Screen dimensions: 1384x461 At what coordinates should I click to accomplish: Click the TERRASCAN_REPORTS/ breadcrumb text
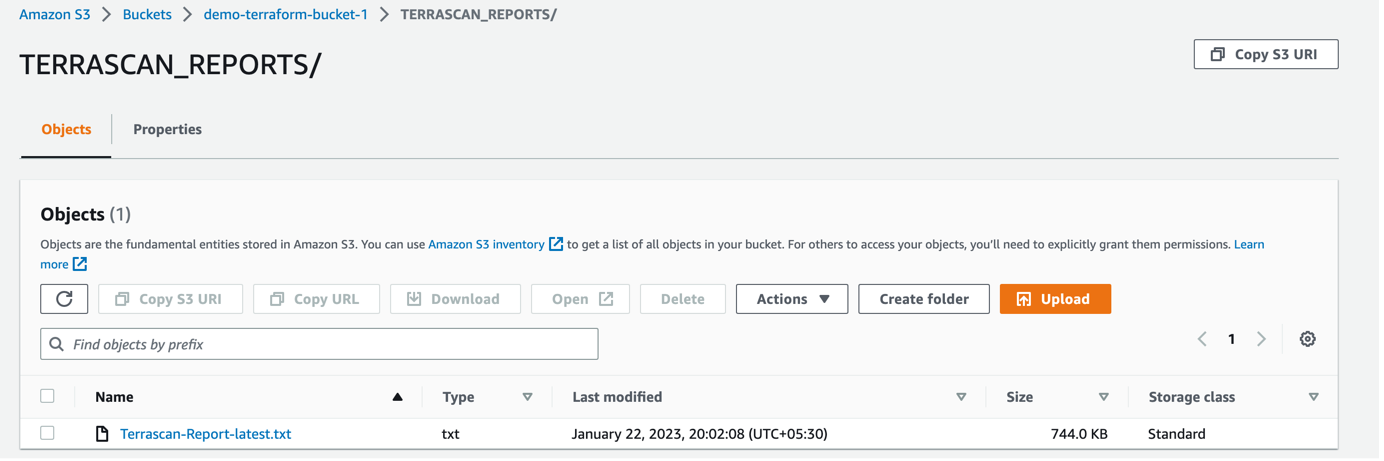click(480, 15)
